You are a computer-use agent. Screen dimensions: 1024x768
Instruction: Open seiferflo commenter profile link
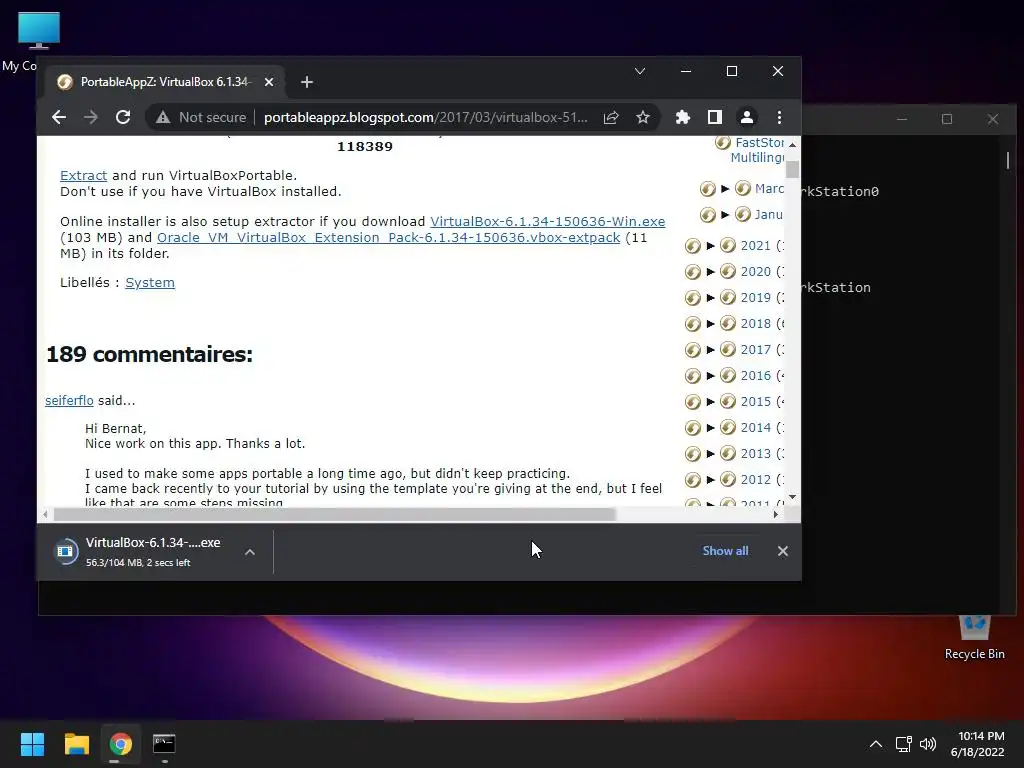tap(69, 400)
